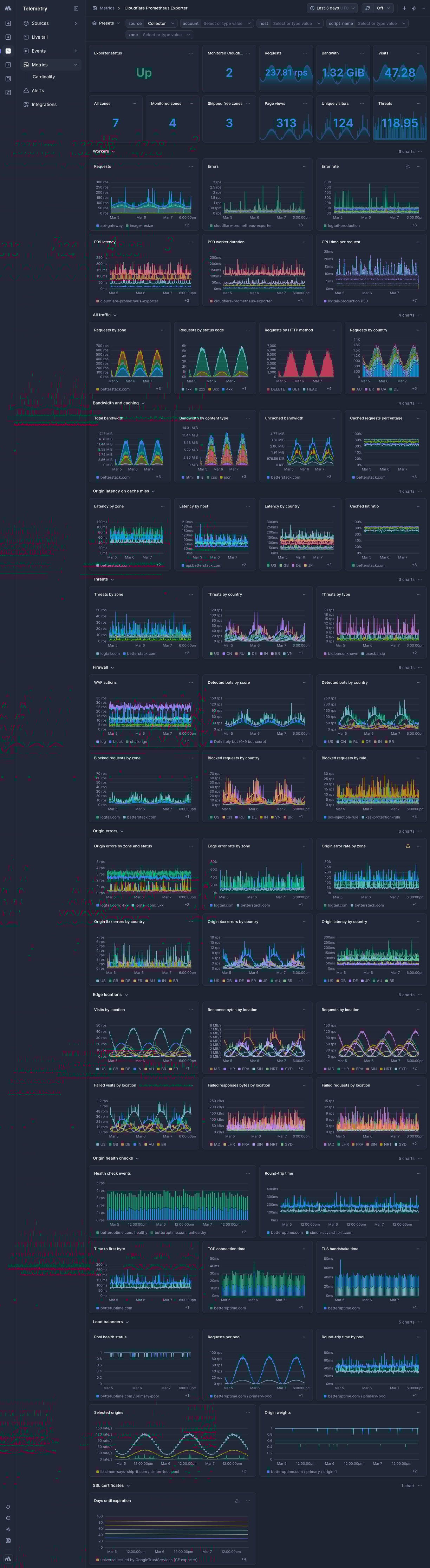Open the Visits chart three-dot menu

(x=418, y=53)
